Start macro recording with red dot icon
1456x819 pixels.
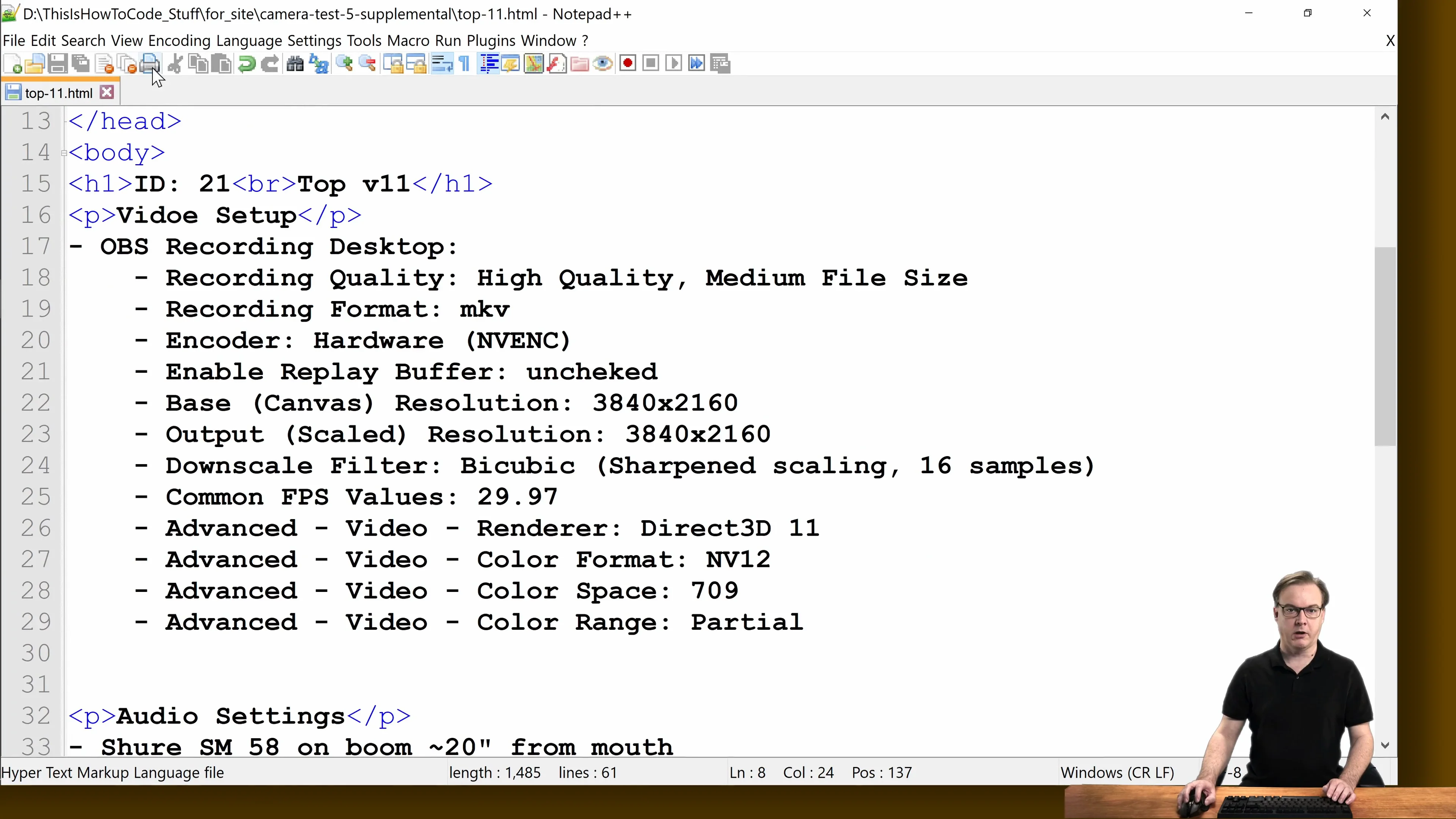click(628, 63)
